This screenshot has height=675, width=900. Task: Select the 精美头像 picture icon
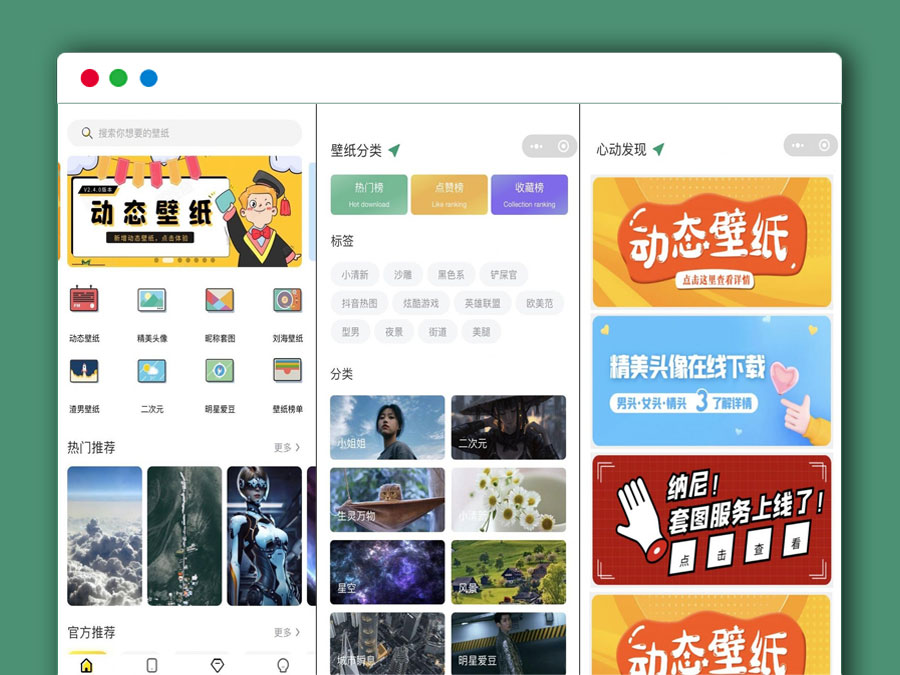tap(151, 301)
